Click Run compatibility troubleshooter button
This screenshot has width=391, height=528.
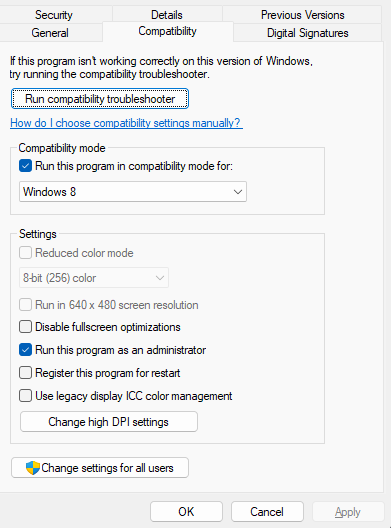point(100,99)
